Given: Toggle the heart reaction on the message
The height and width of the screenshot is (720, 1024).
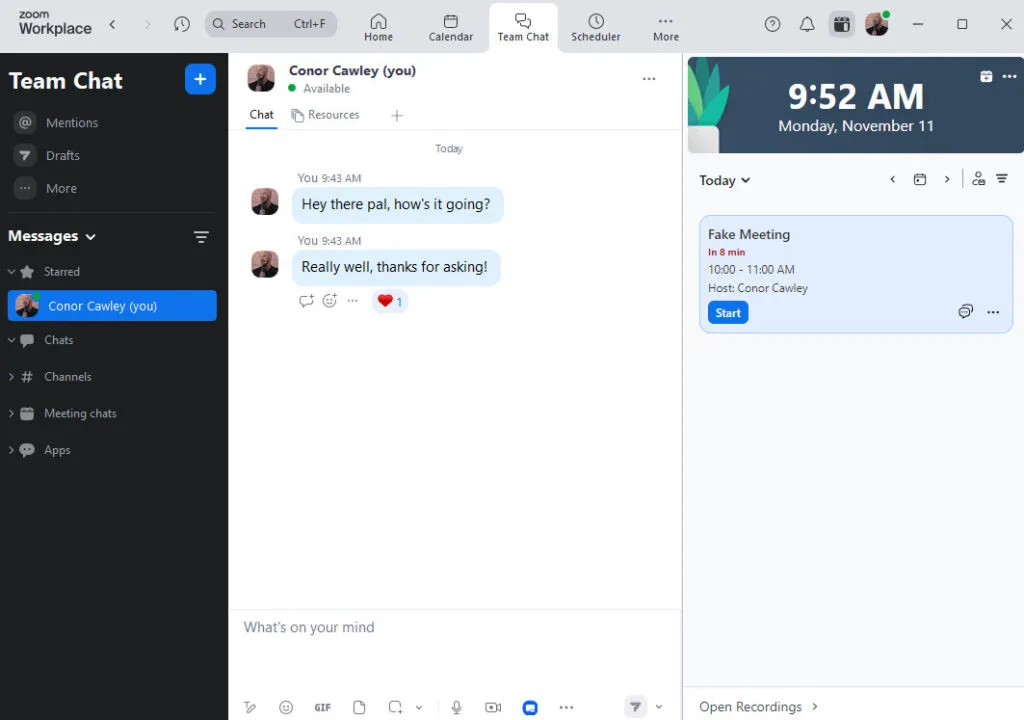Looking at the screenshot, I should [389, 301].
